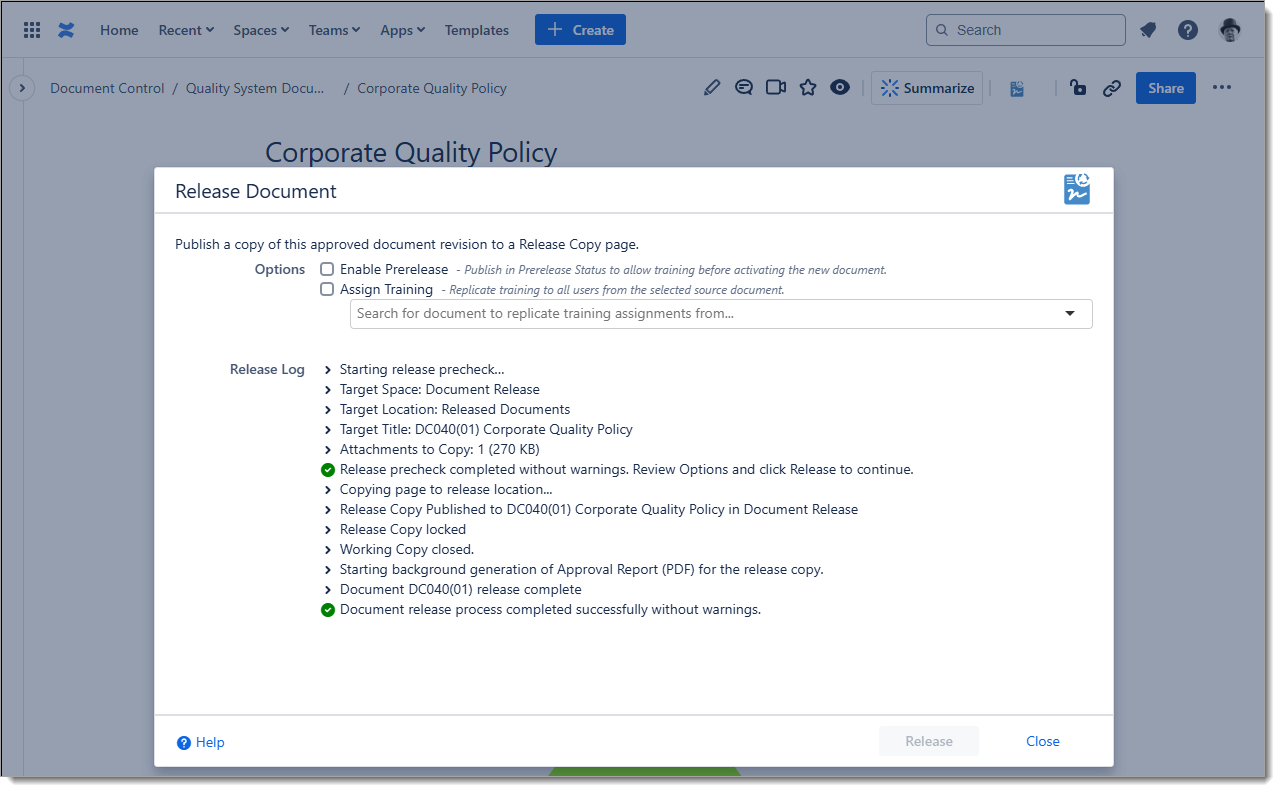Open the comments speech bubble icon
The image size is (1280, 792).
point(744,88)
